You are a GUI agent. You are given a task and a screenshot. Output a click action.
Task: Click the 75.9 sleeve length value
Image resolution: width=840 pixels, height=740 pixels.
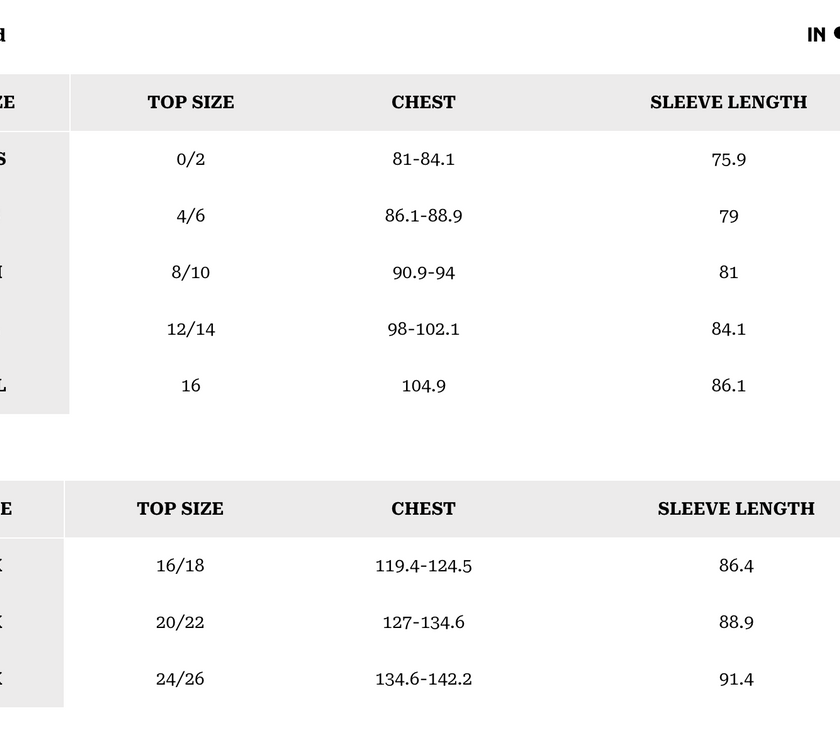728,159
